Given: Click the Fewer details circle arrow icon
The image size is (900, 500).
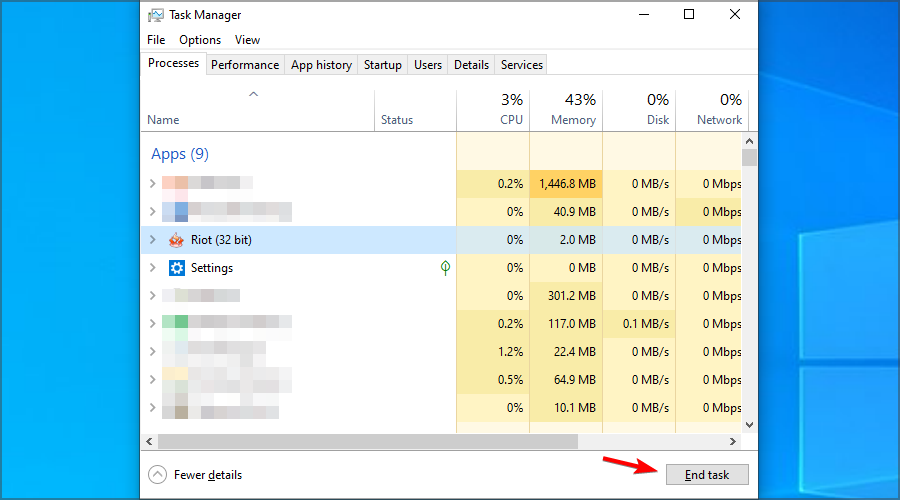Looking at the screenshot, I should (x=157, y=475).
